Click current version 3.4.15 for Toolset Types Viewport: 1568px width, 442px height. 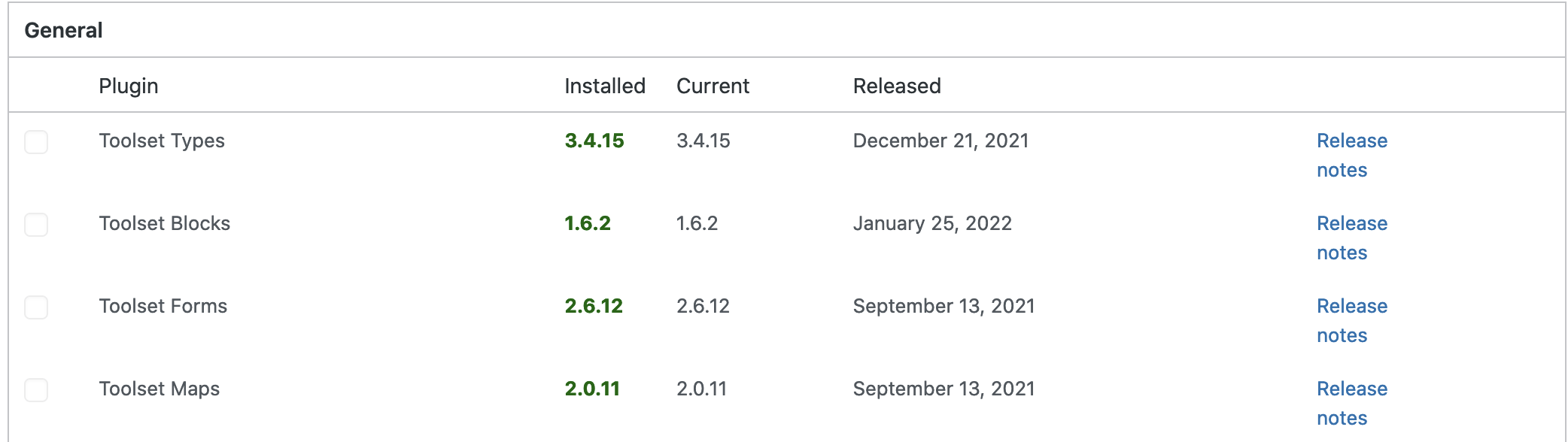(x=703, y=141)
